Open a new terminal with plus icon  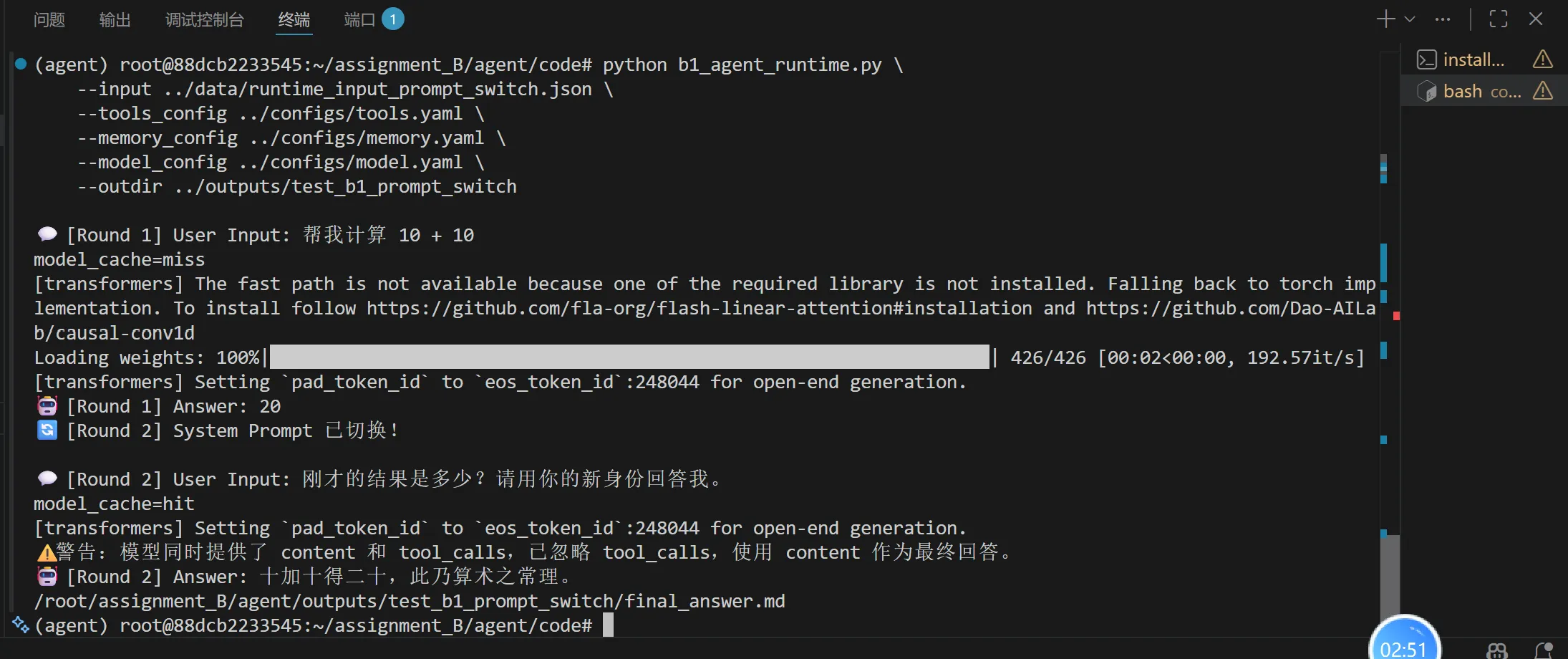coord(1385,19)
